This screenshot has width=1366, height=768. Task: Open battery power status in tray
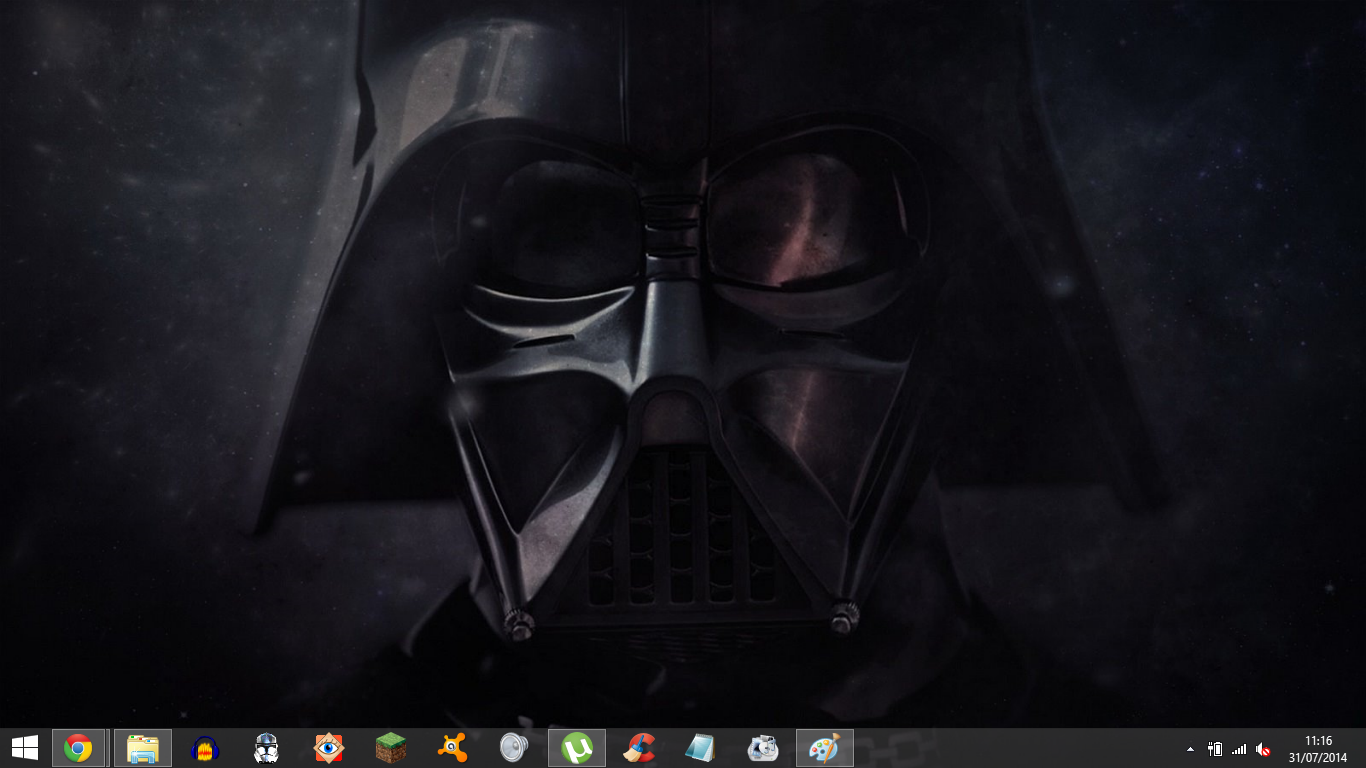tap(1215, 749)
